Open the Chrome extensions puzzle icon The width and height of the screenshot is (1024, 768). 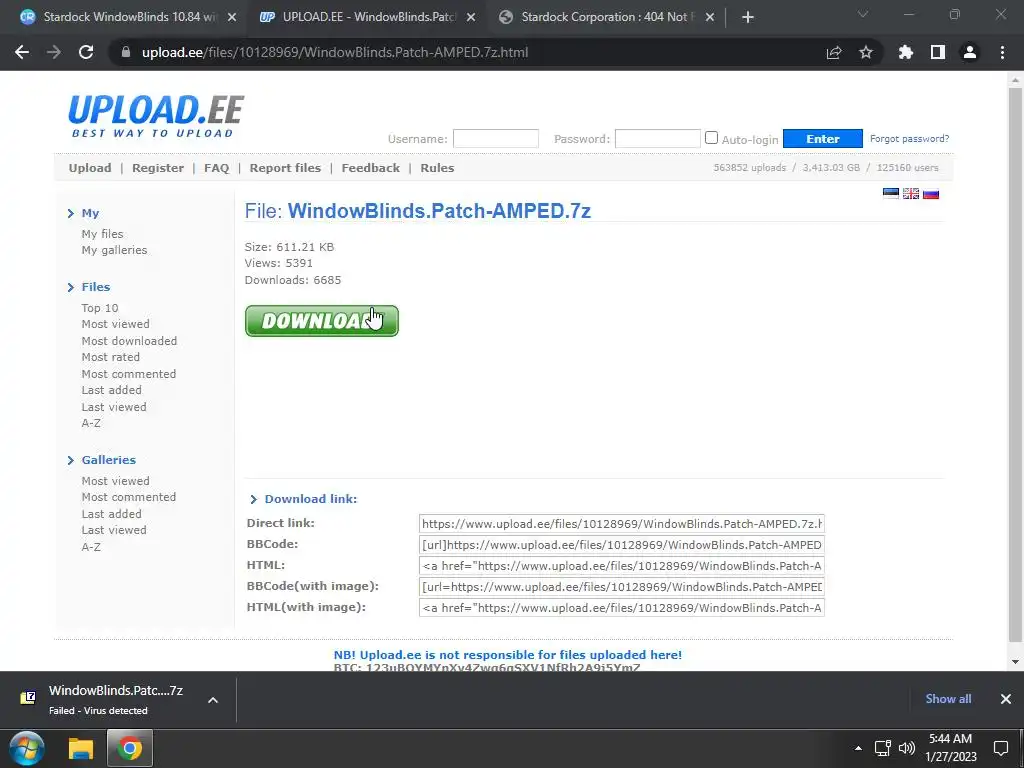tap(906, 52)
